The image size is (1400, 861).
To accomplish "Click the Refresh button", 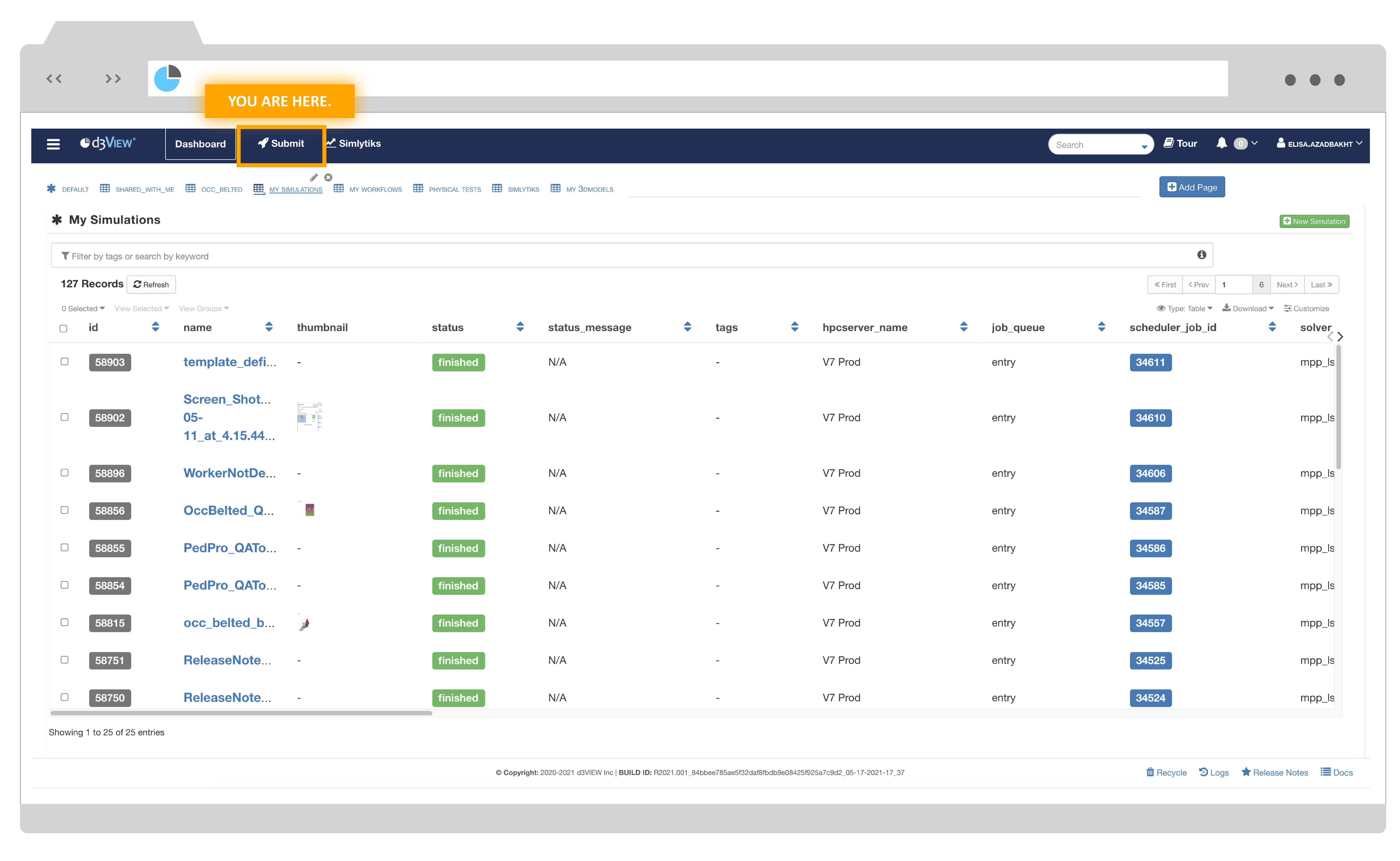I will click(151, 285).
